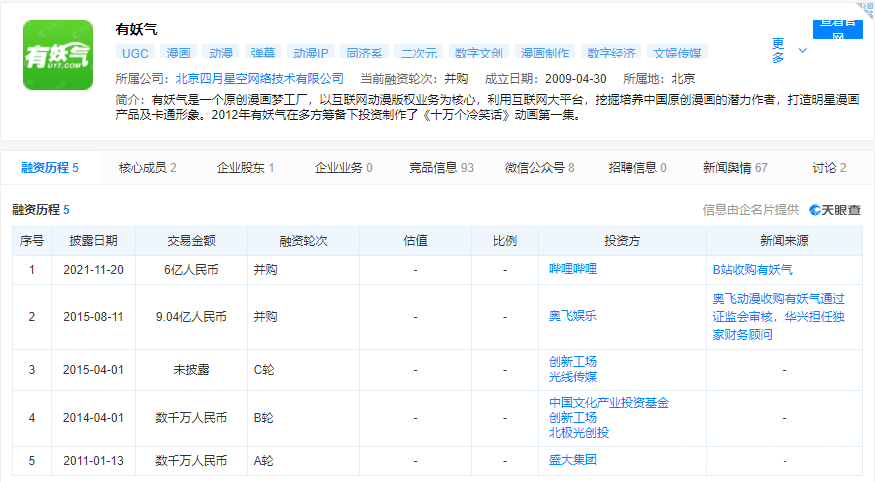
Task: Select the UGC tag
Action: 135,53
